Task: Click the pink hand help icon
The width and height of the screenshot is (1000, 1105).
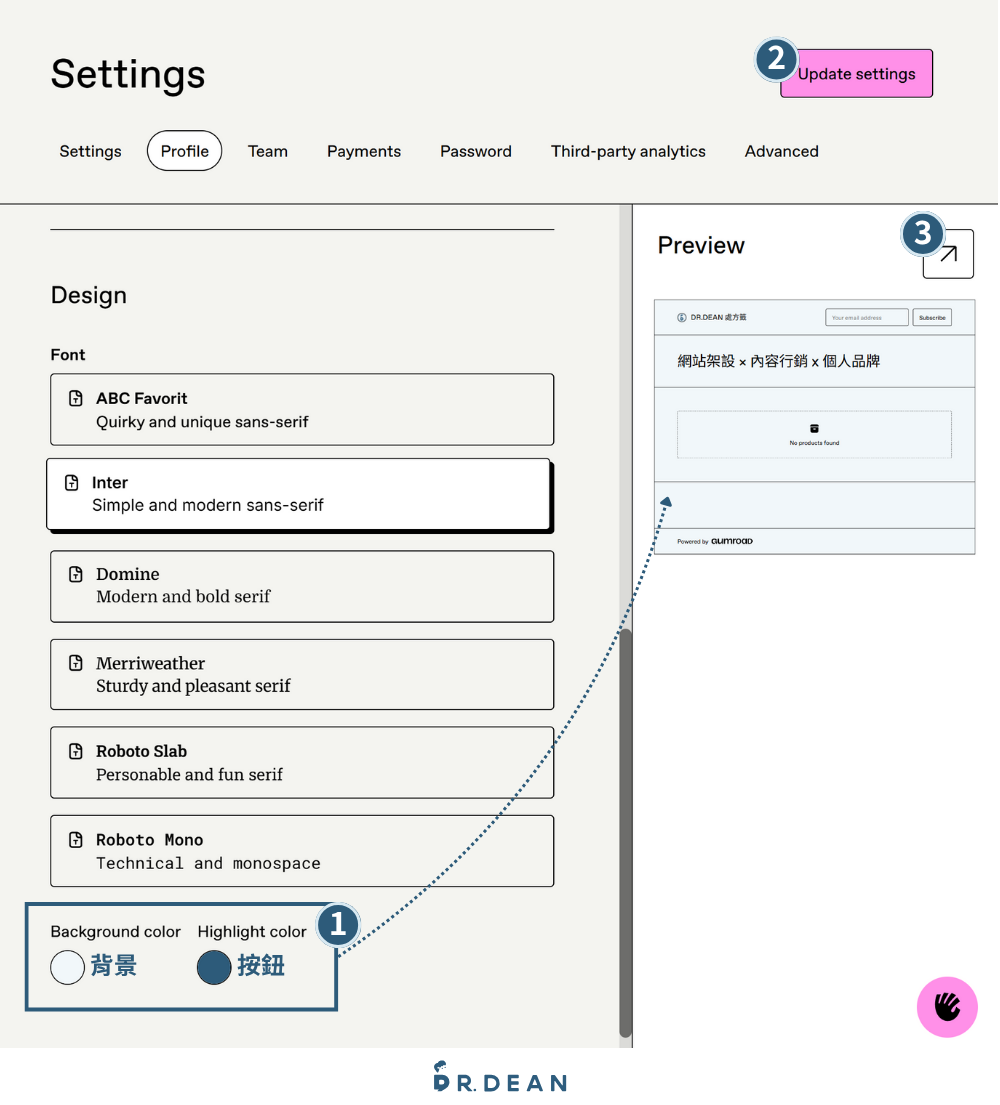Action: tap(947, 1007)
